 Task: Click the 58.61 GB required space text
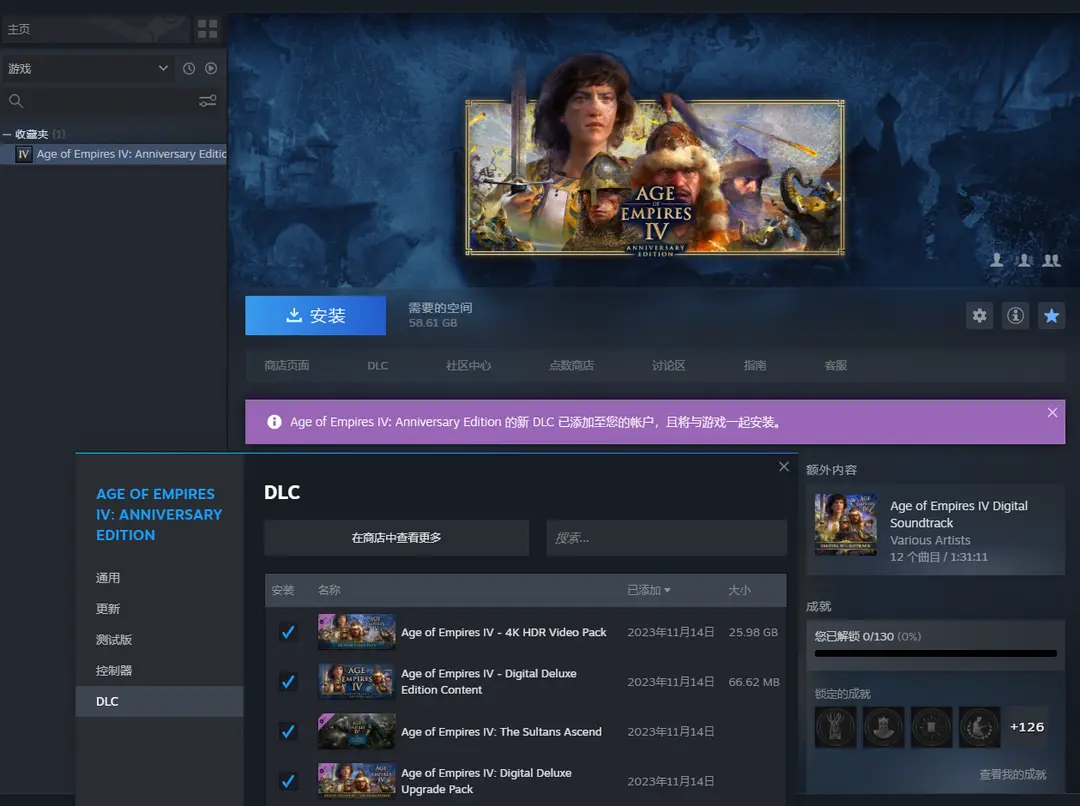click(433, 323)
